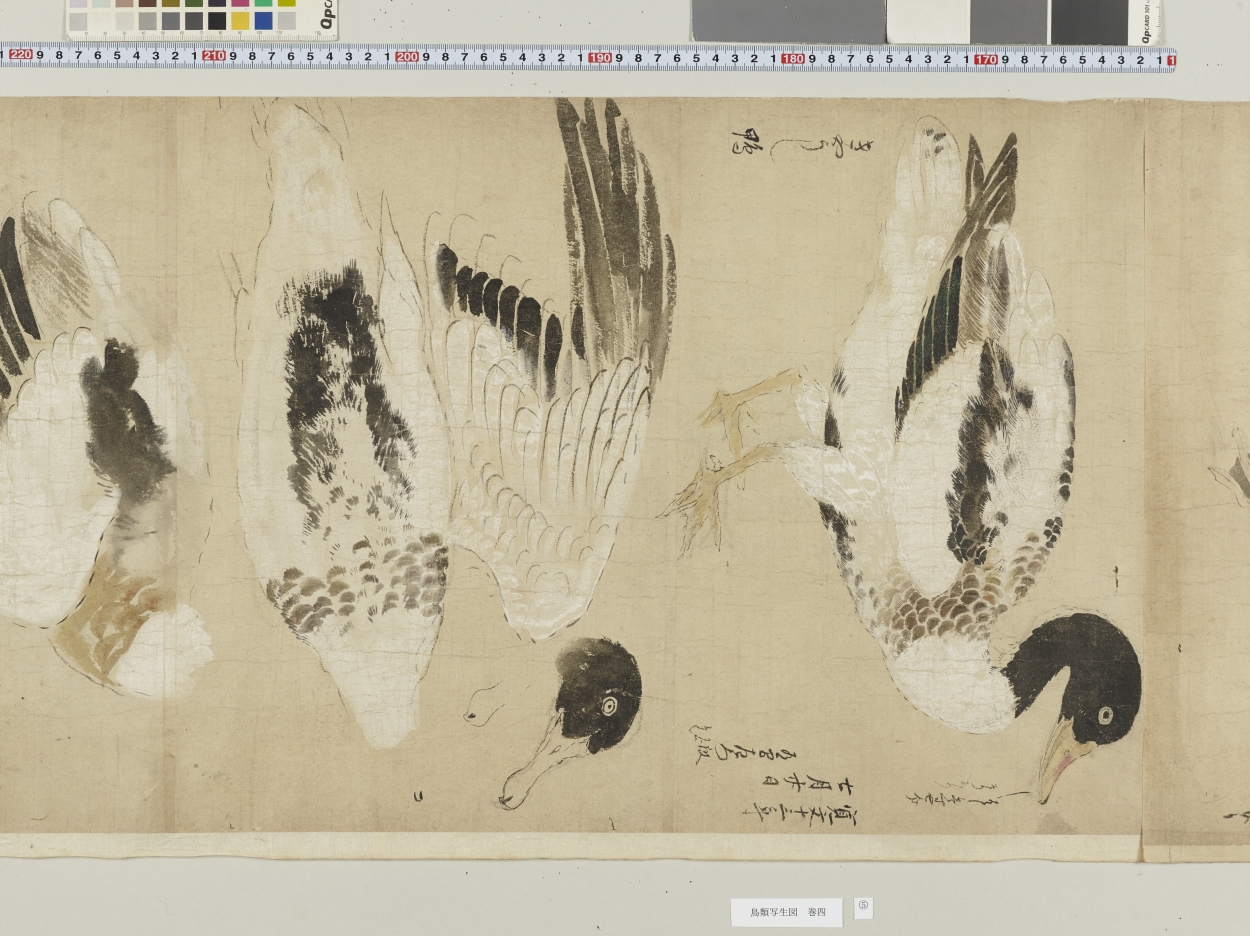The width and height of the screenshot is (1250, 936).
Task: Select the white patch on the gray card
Action: [x=928, y=21]
